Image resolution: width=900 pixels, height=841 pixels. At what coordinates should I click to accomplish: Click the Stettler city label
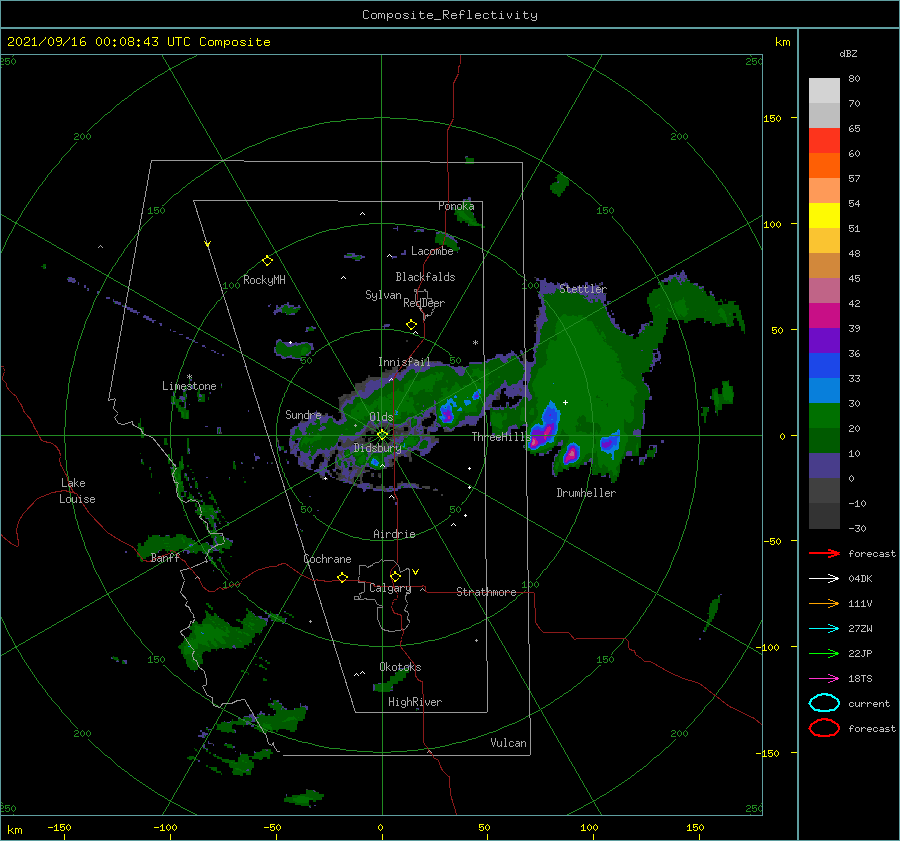(583, 289)
